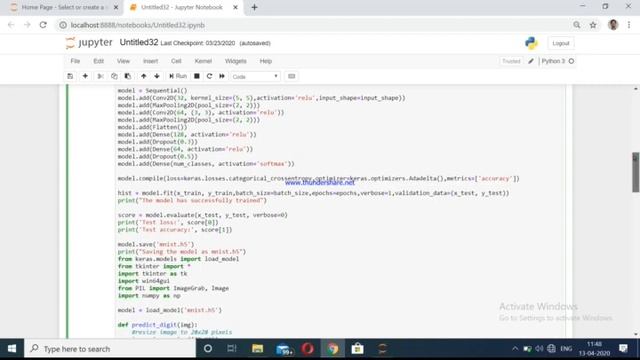
Task: Open Task View in taskbar
Action: coord(232,349)
